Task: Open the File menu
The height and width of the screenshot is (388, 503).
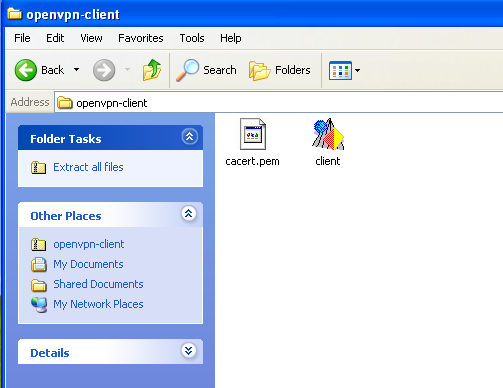Action: tap(22, 38)
